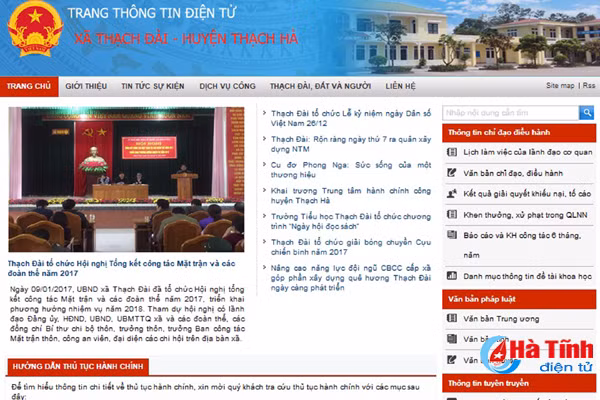600x400 pixels.
Task: Click the Vietnam national emblem logo
Action: pyautogui.click(x=35, y=29)
